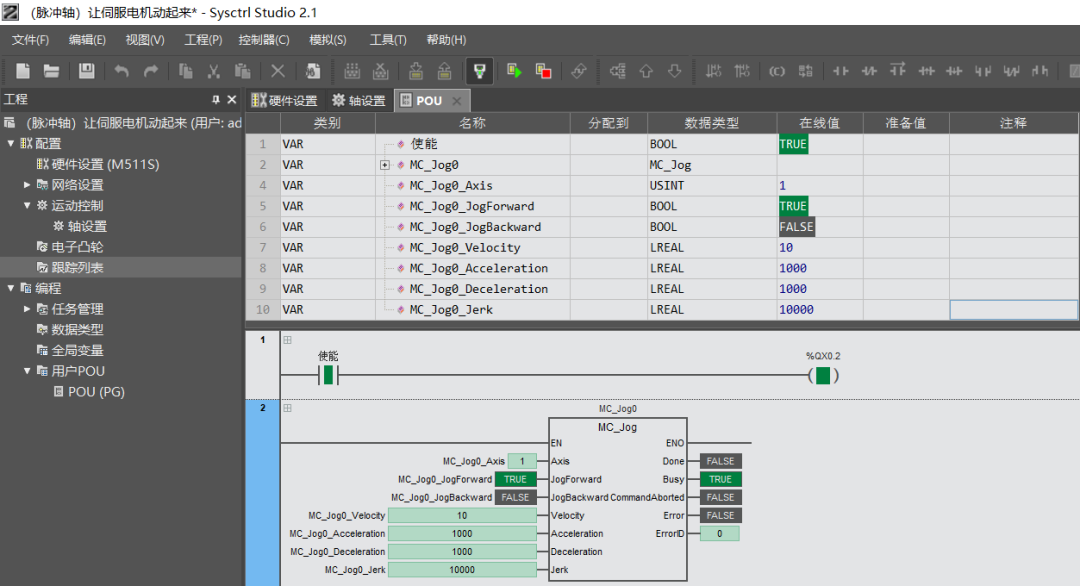Click the Save floppy disk icon
This screenshot has height=586, width=1080.
click(x=86, y=71)
